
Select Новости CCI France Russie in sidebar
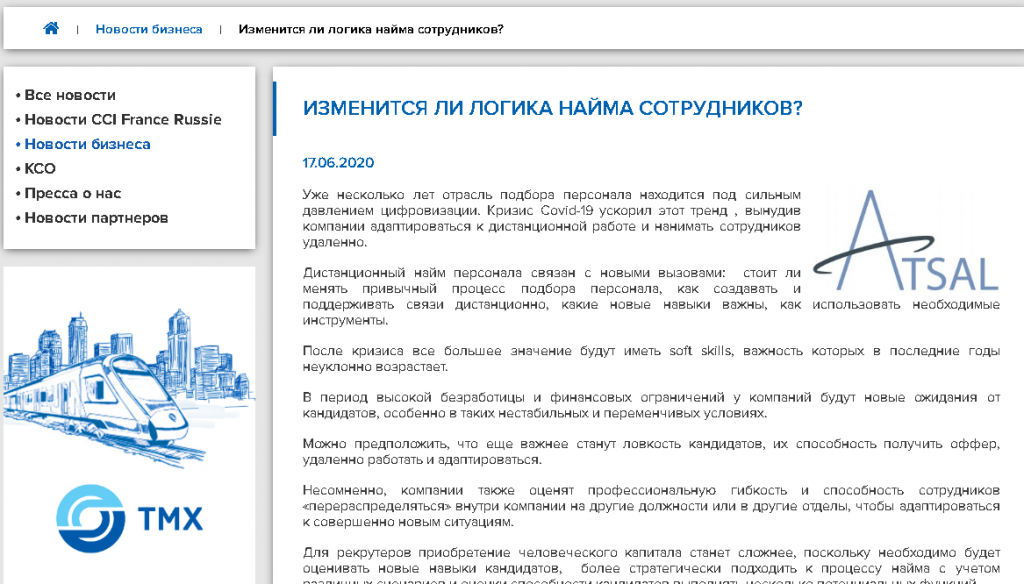(x=122, y=119)
